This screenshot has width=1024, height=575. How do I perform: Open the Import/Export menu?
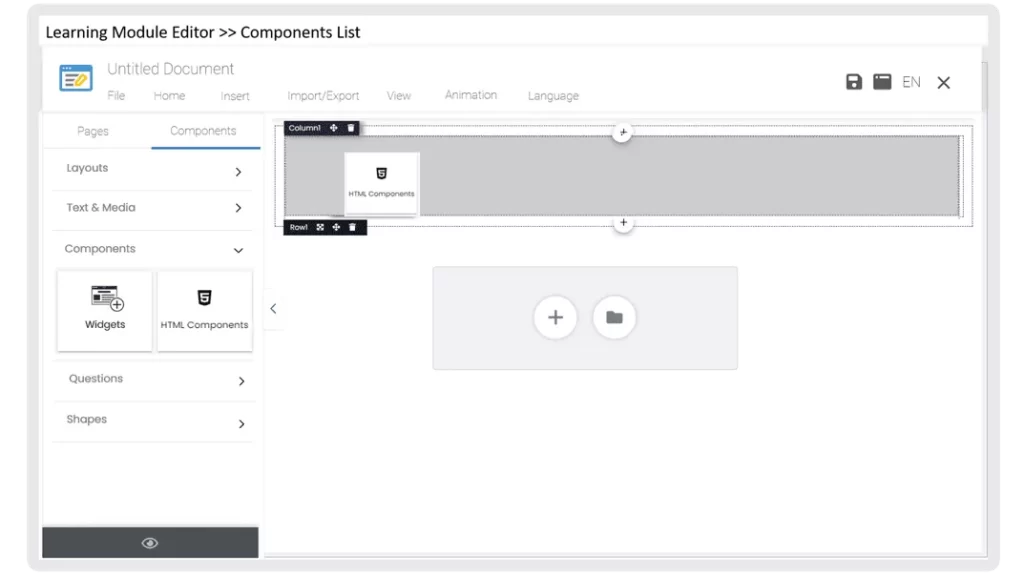[x=323, y=96]
